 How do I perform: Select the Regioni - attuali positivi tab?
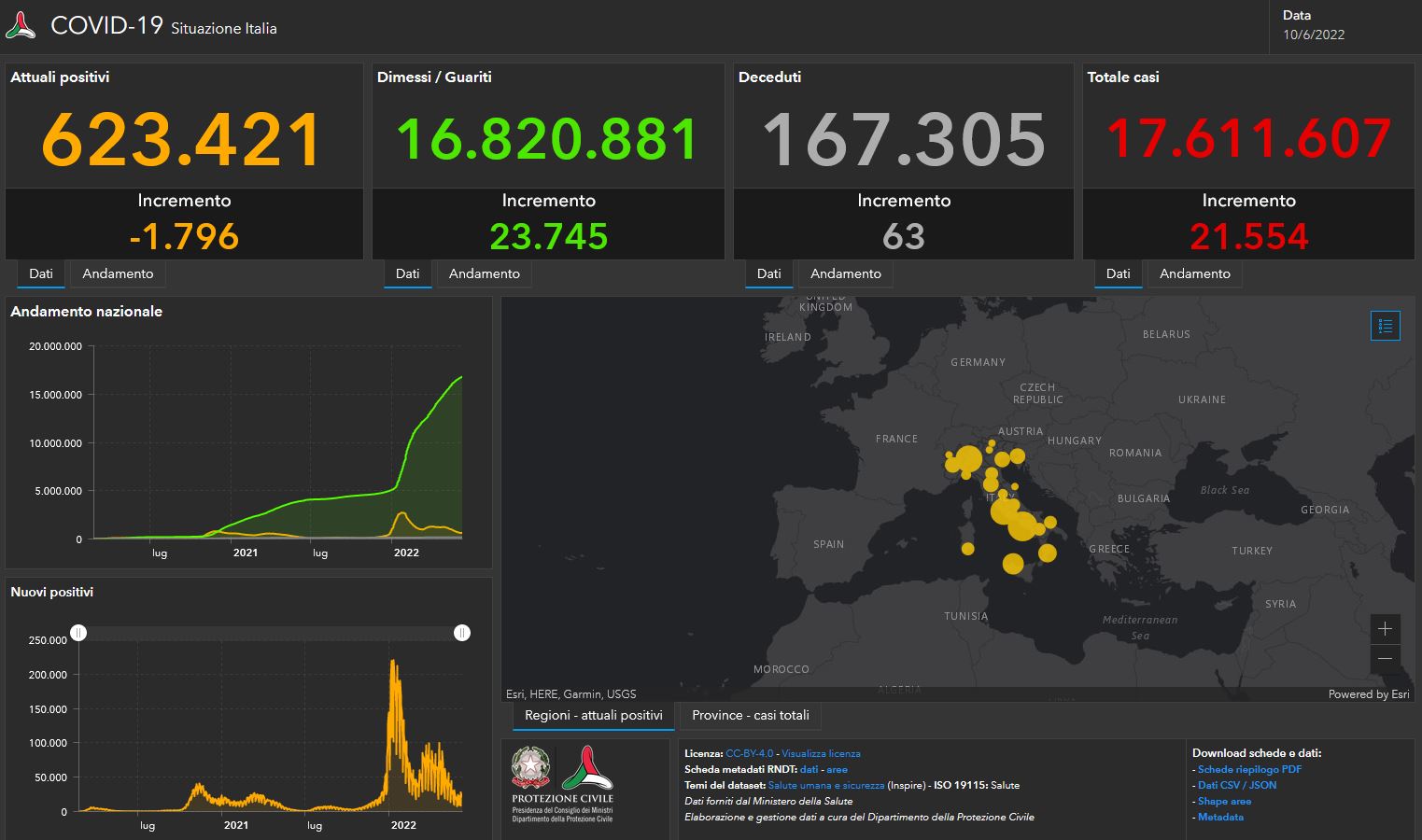[593, 716]
